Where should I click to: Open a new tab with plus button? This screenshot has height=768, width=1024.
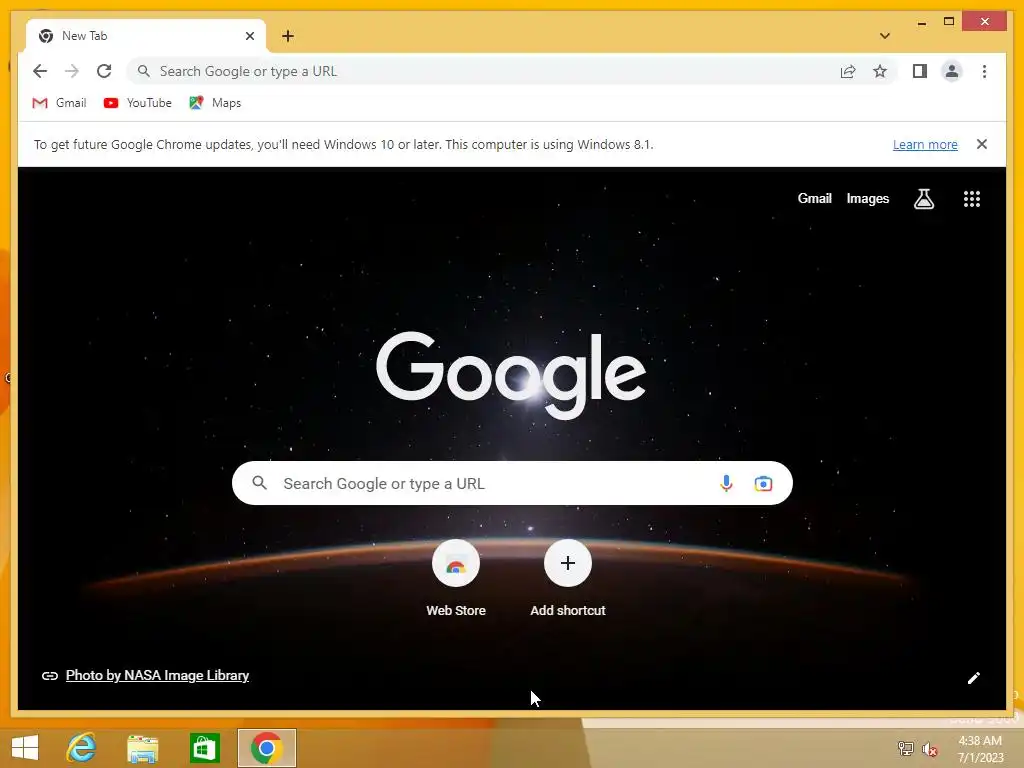tap(288, 36)
